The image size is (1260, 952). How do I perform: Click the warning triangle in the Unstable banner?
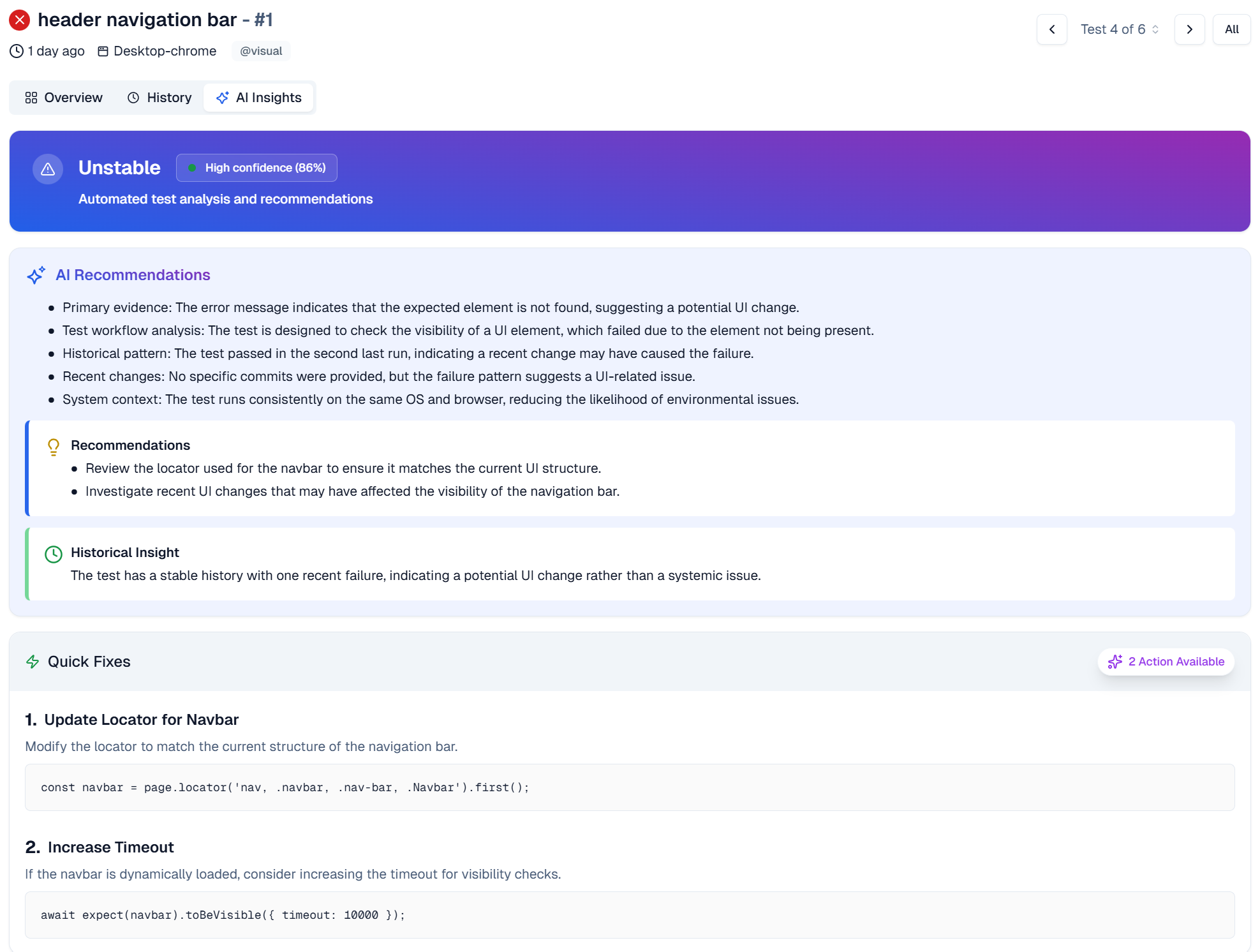48,168
